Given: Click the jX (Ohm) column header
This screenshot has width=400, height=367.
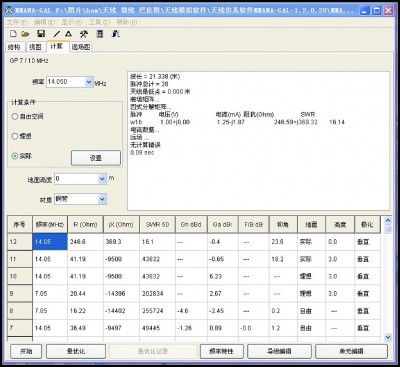Looking at the screenshot, I should click(121, 225).
